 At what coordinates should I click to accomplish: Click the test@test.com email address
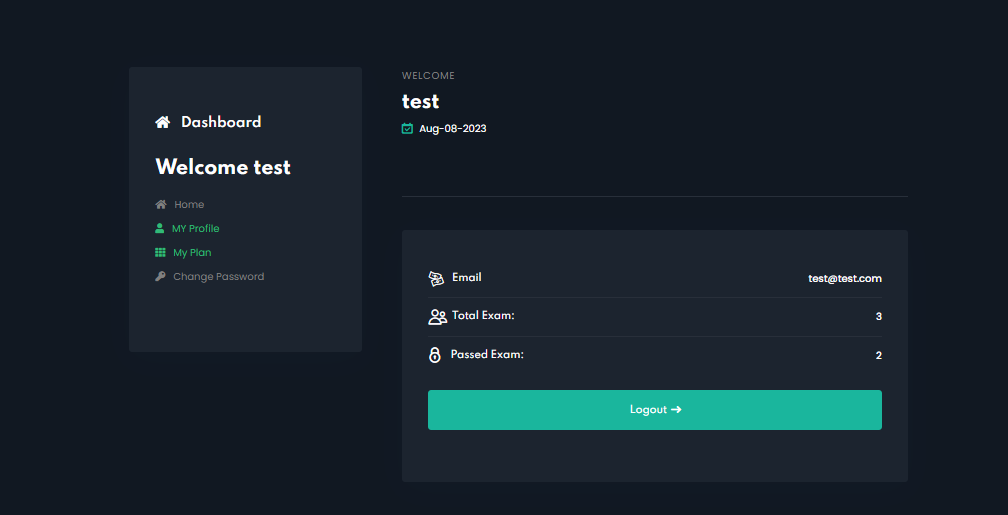pyautogui.click(x=845, y=278)
